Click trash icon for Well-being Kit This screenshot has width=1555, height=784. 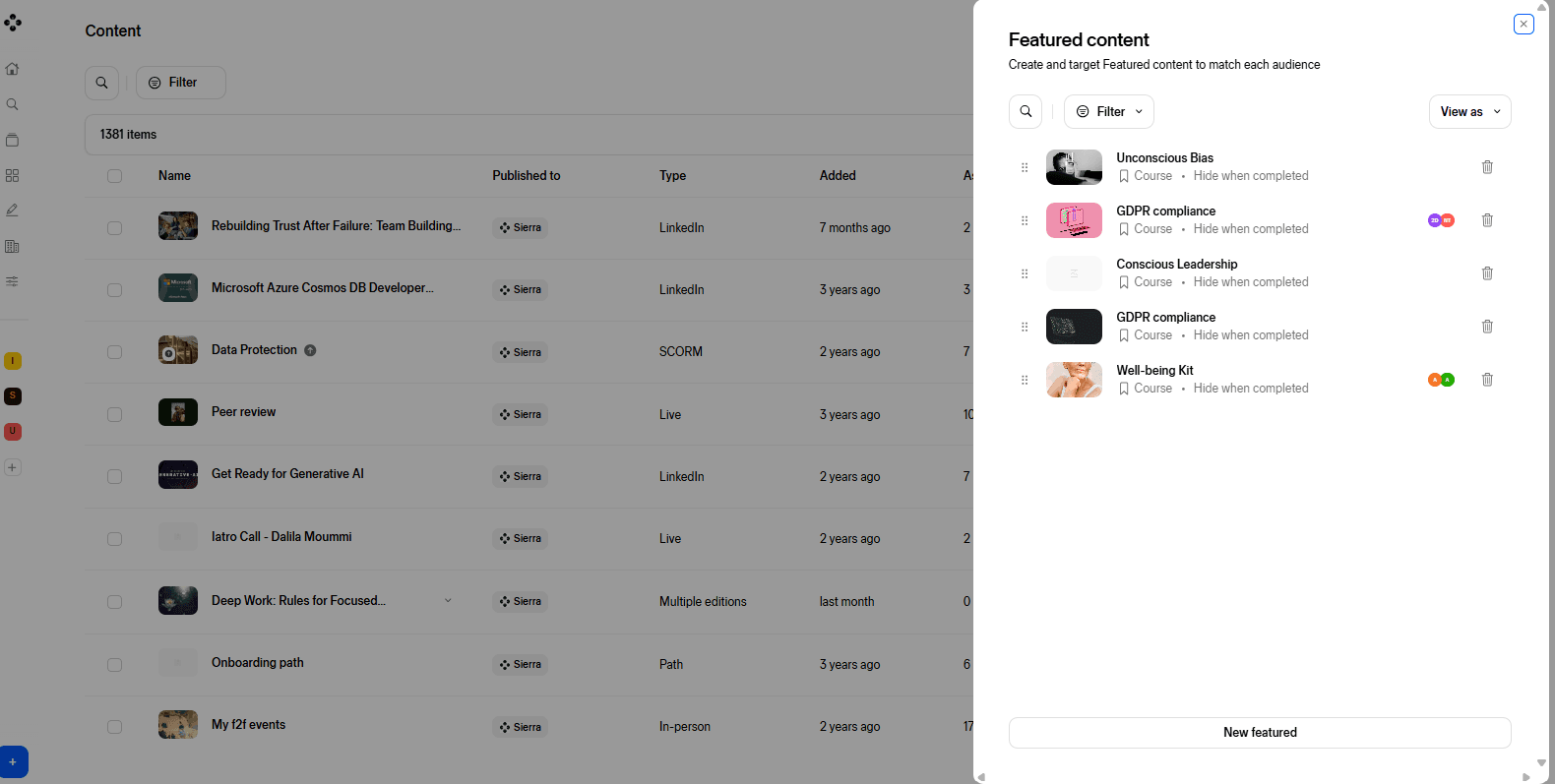point(1487,380)
